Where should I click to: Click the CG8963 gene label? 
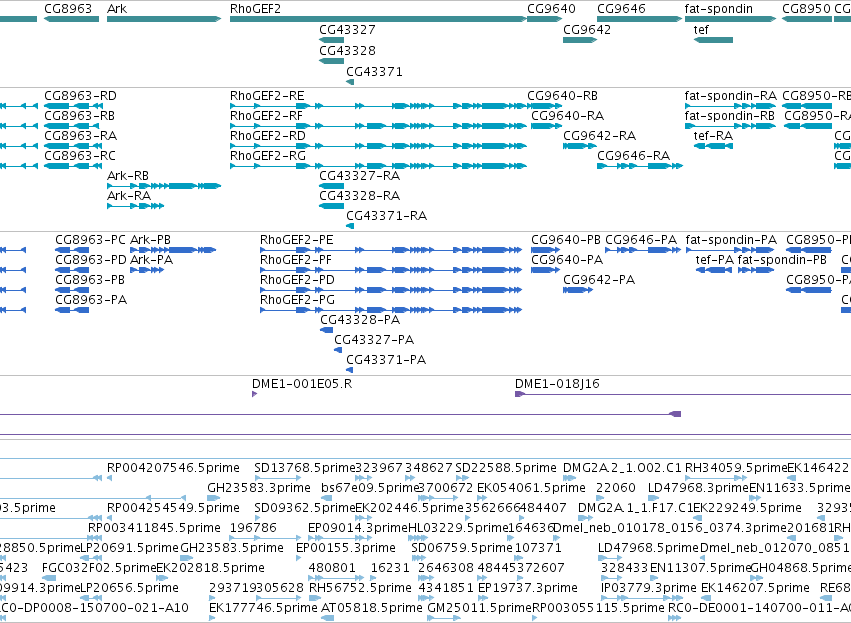(68, 9)
